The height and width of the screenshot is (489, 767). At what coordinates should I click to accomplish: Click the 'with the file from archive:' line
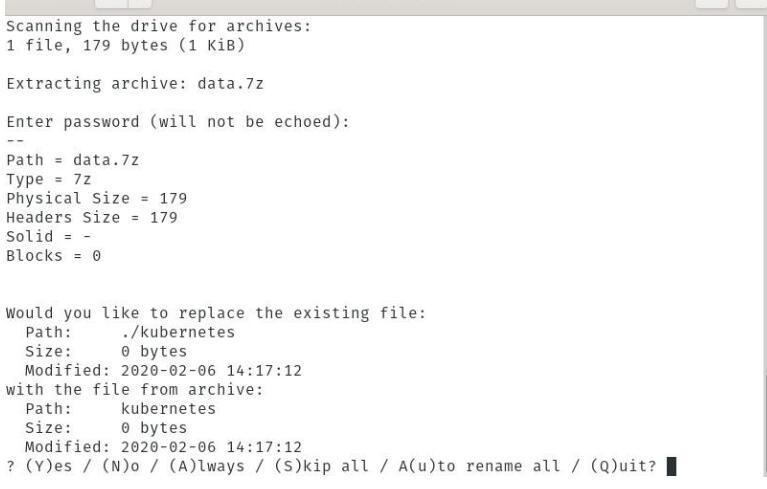(135, 390)
